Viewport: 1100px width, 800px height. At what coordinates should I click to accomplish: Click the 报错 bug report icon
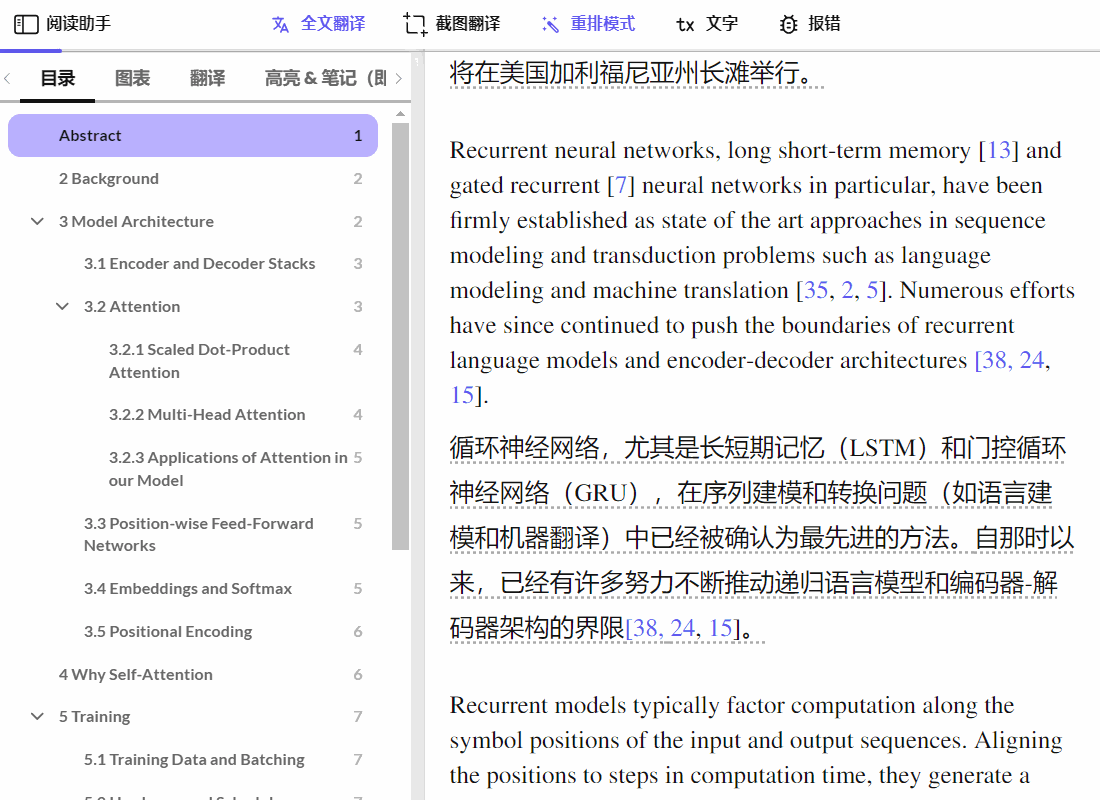pos(789,24)
